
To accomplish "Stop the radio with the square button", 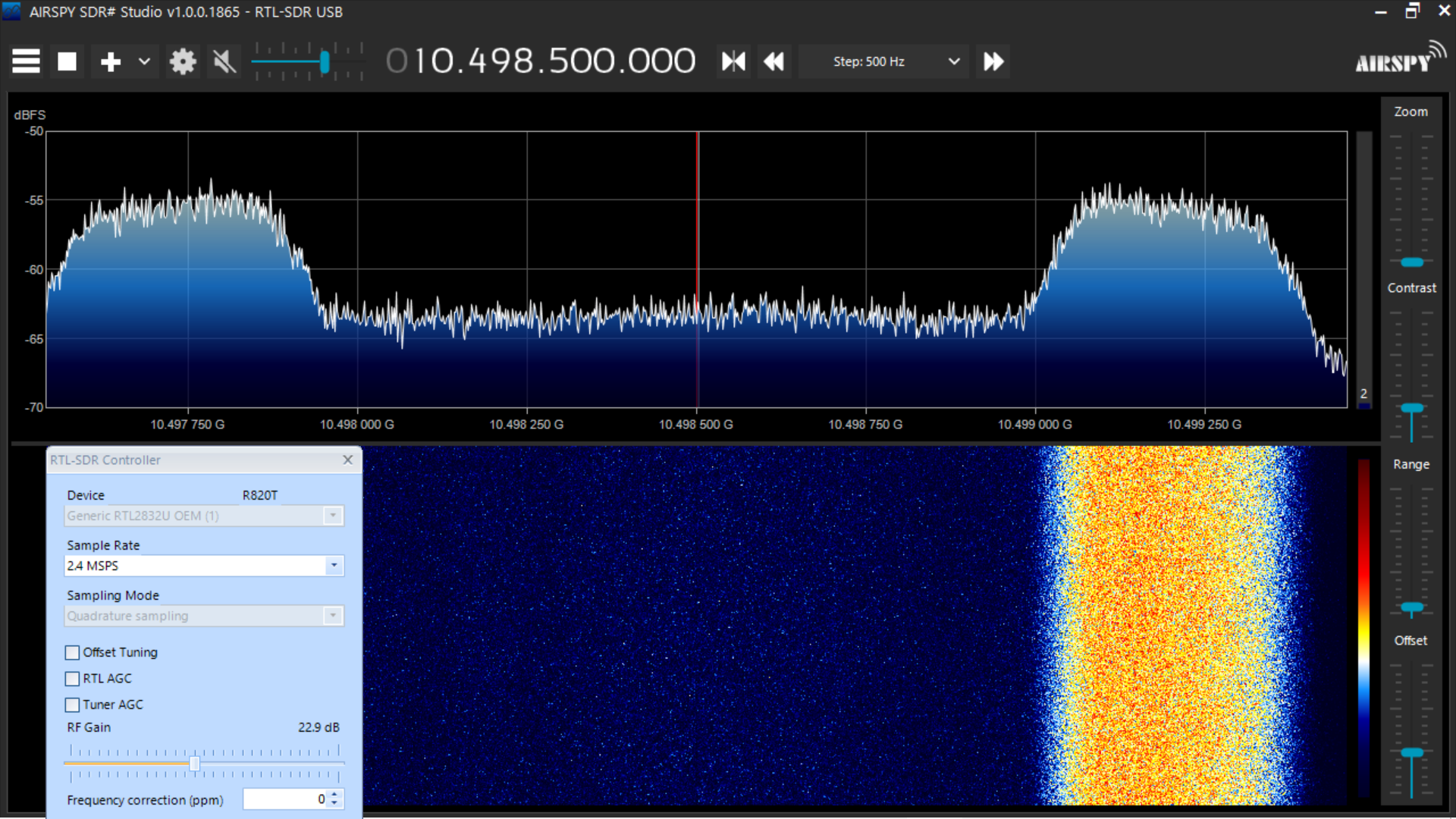I will pos(67,61).
